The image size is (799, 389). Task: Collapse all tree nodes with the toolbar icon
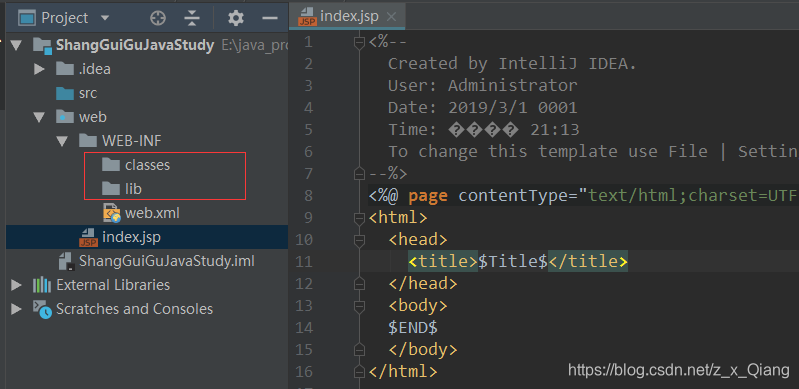coord(192,18)
